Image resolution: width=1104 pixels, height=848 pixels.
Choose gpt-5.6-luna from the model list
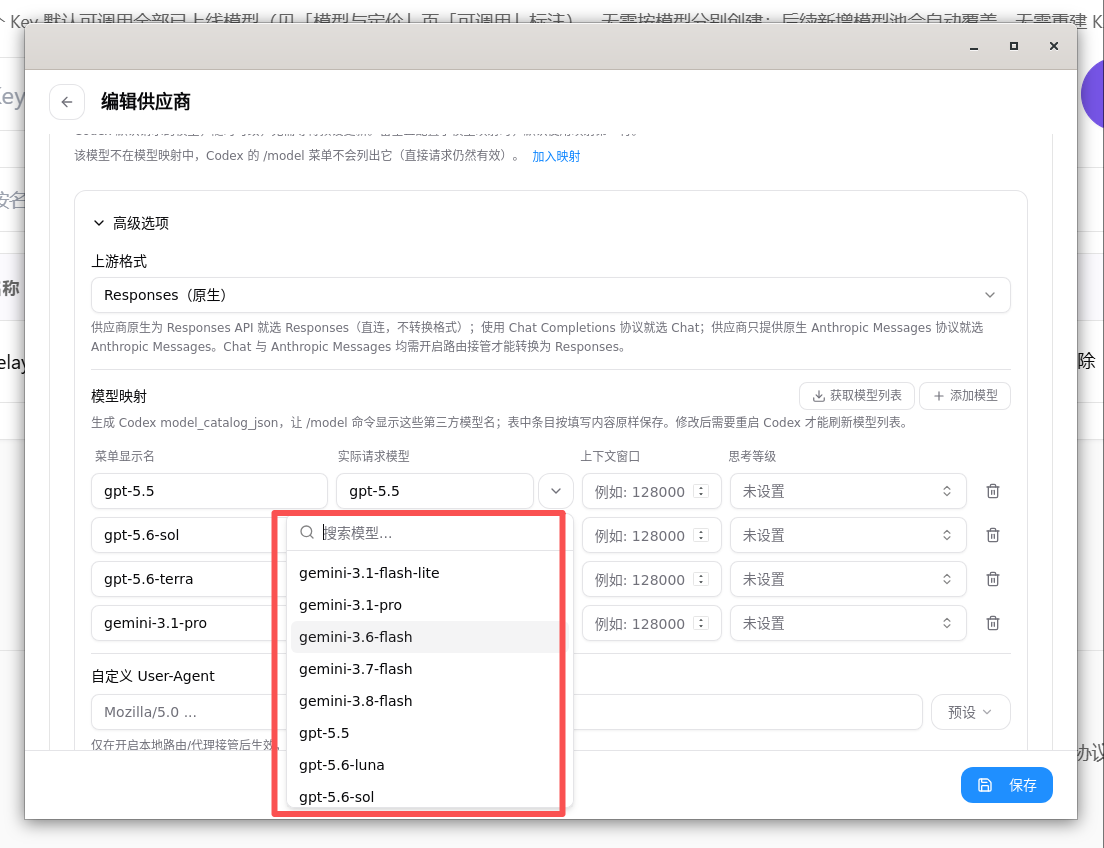425,765
